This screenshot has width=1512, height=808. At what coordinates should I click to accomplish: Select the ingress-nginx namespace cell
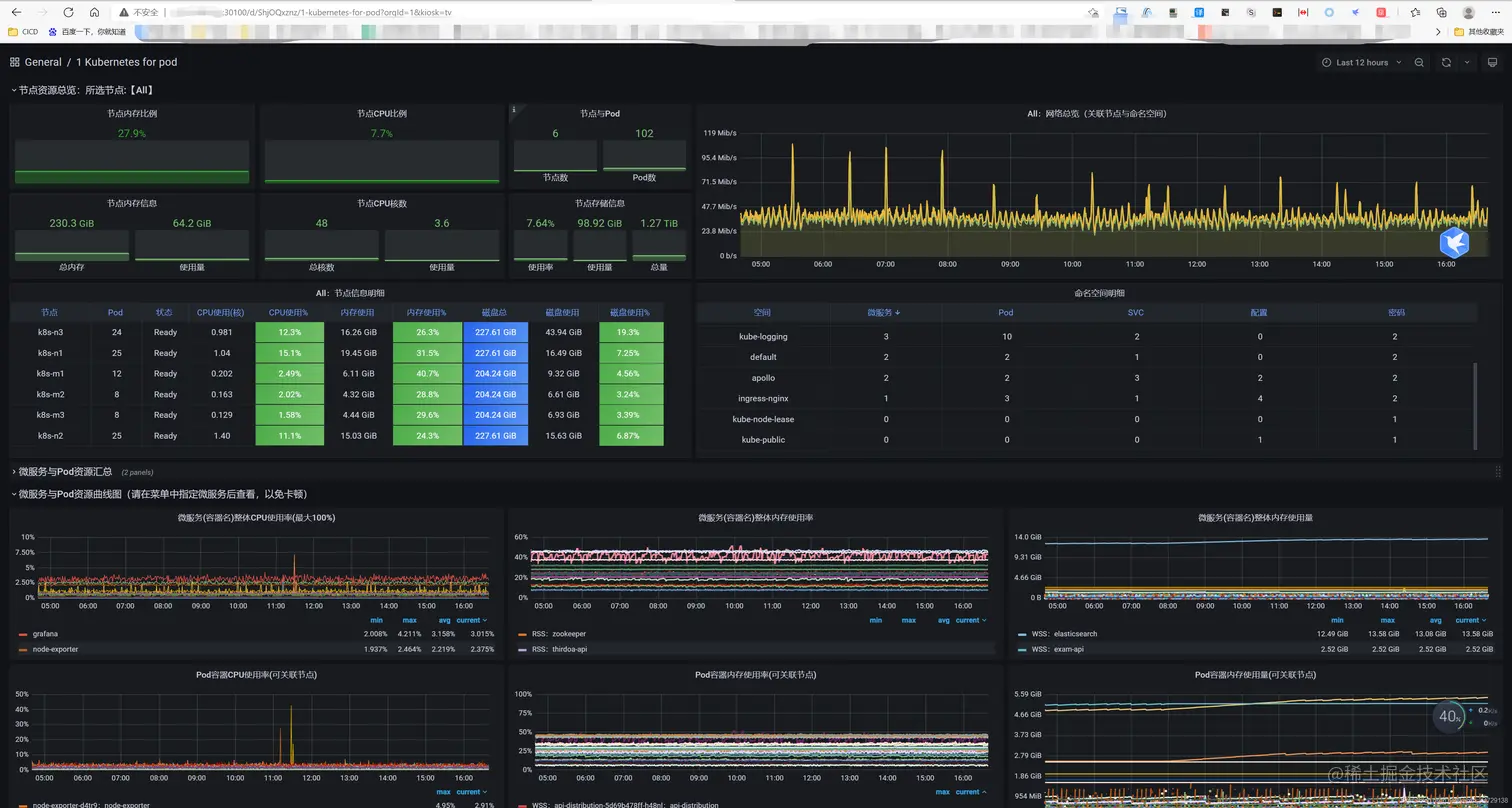click(763, 399)
